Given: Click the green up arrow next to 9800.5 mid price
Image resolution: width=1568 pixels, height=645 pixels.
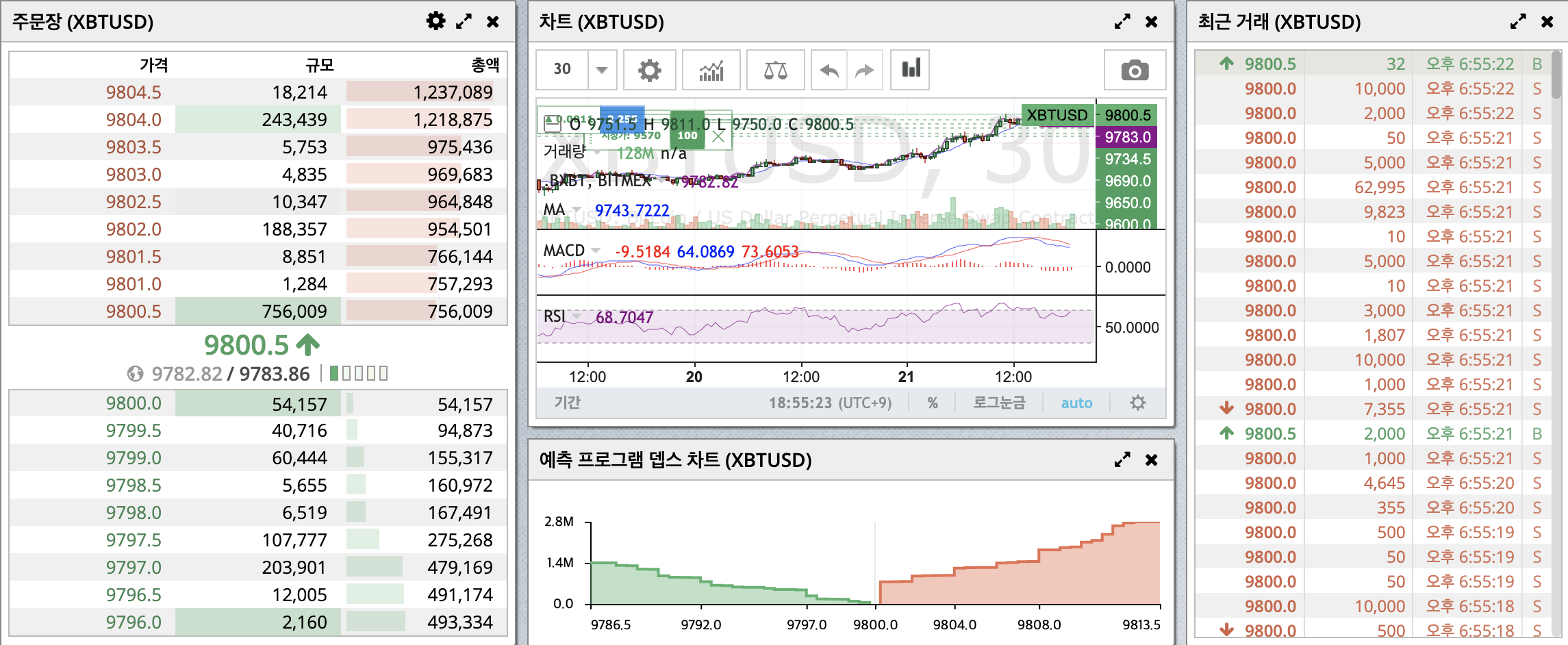Looking at the screenshot, I should (308, 345).
